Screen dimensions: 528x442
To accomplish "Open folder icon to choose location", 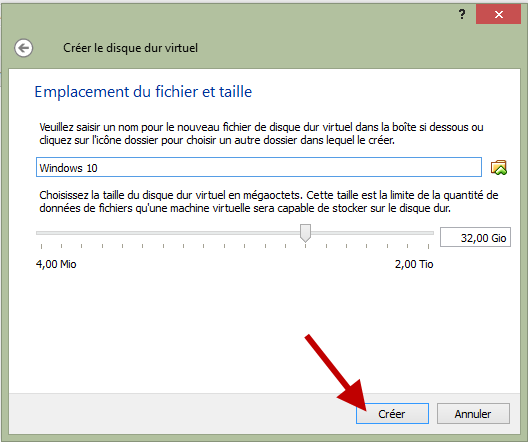I will (x=499, y=167).
